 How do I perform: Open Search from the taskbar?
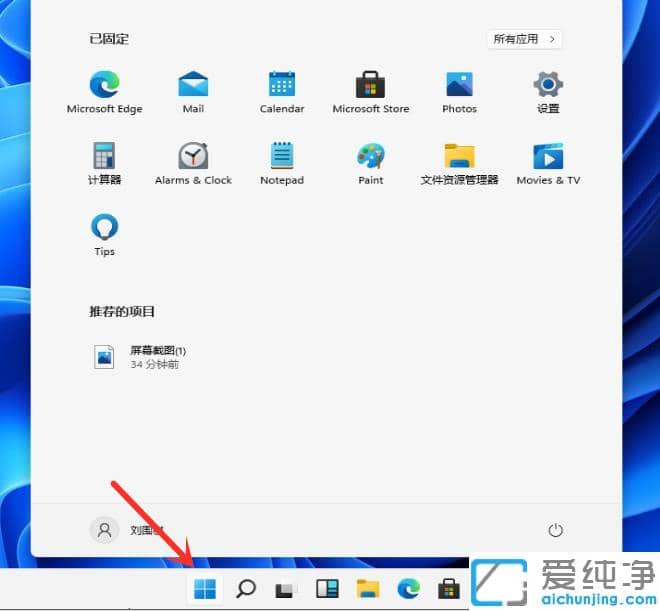(246, 588)
